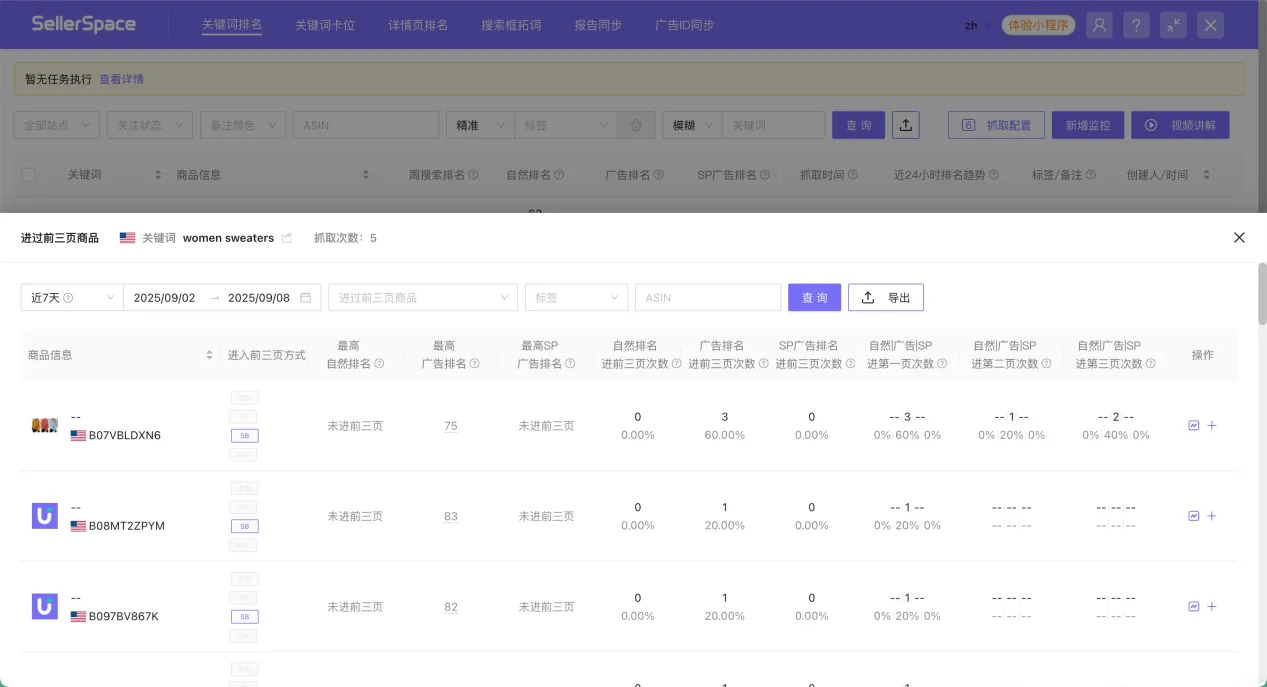Click ASIN text B097BV867K
Viewport: 1267px width, 687px height.
pos(124,616)
